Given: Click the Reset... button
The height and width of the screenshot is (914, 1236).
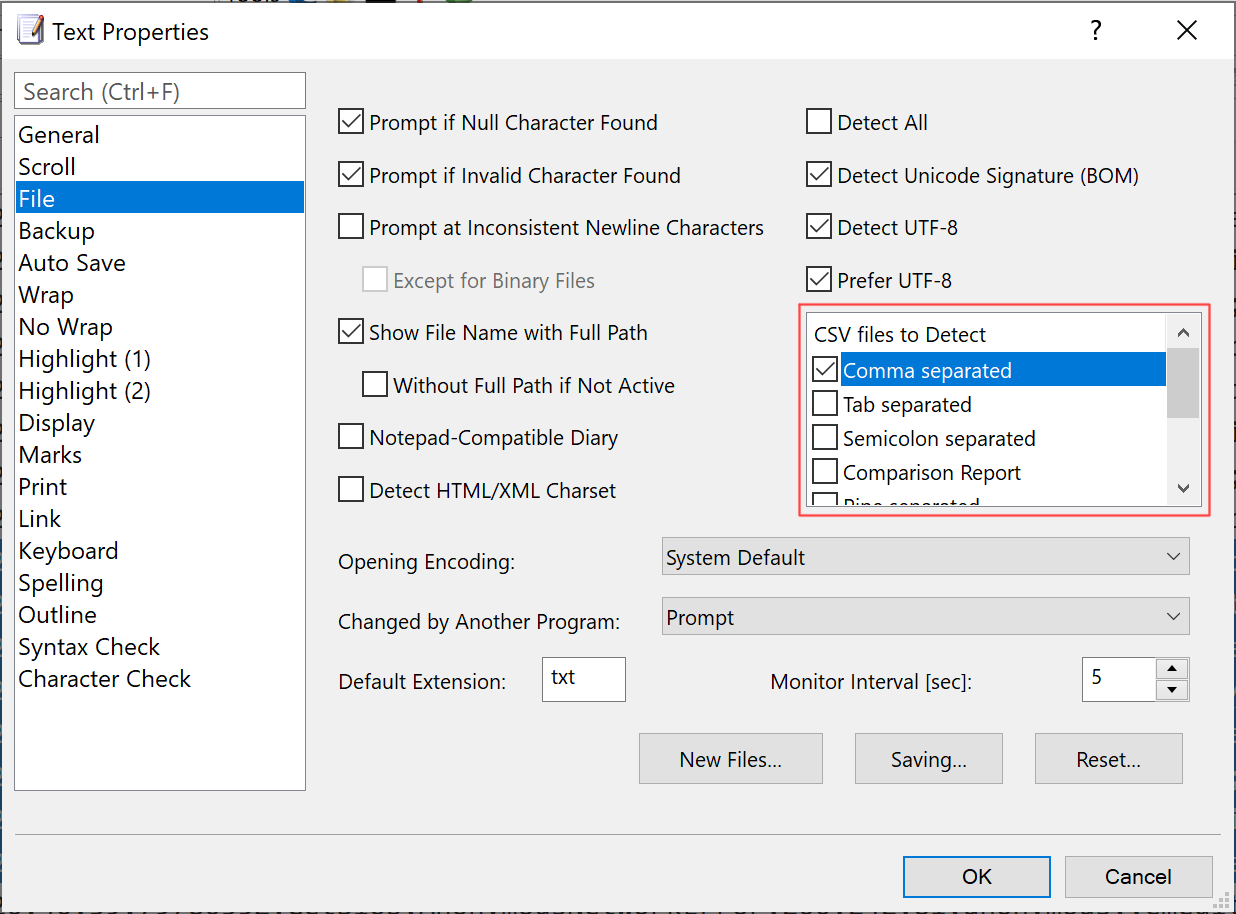Looking at the screenshot, I should [x=1109, y=759].
